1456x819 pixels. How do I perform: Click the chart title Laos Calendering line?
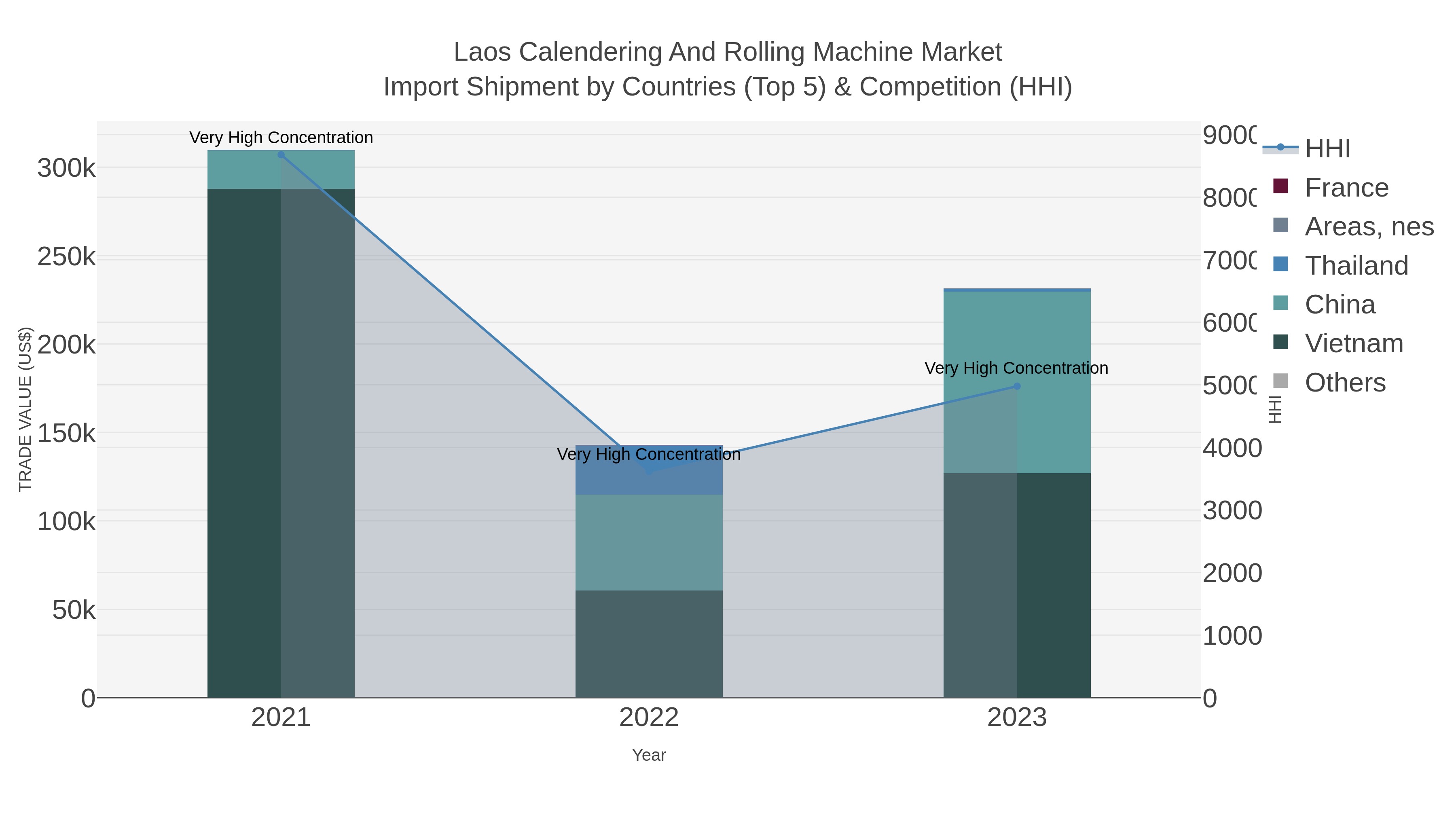pos(728,52)
